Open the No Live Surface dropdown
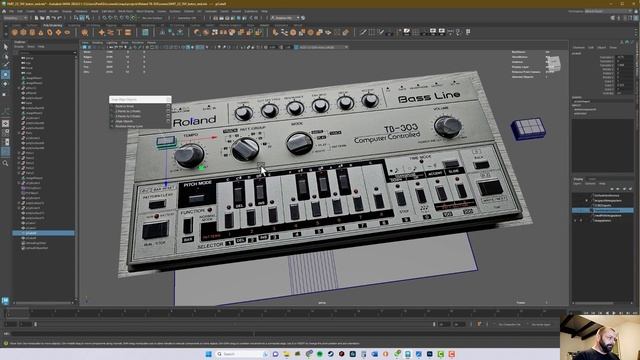The image size is (640, 360). (152, 18)
